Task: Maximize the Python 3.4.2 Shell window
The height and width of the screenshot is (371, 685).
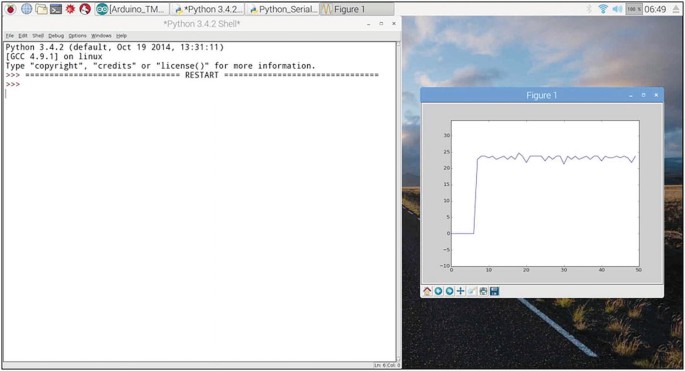Action: 381,24
